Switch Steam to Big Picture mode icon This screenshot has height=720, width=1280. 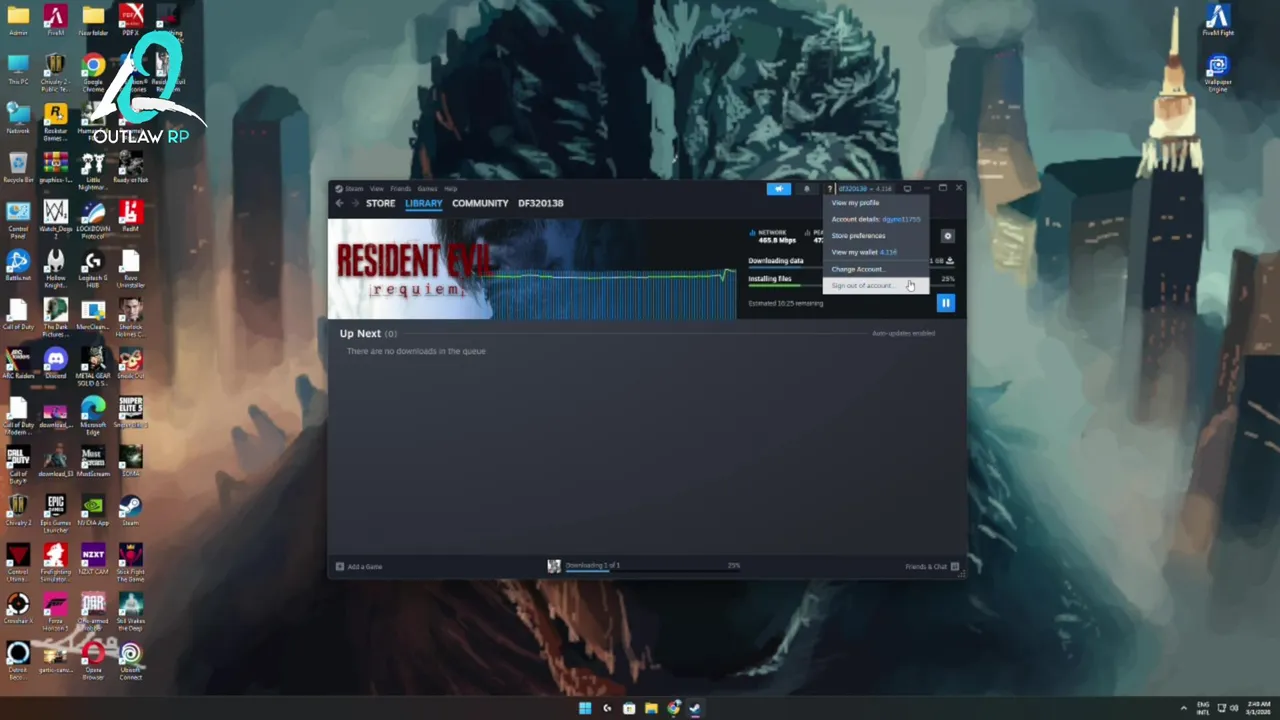(907, 188)
